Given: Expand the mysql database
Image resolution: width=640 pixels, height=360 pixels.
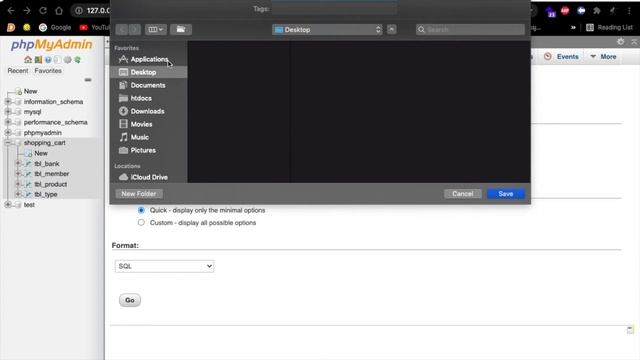Looking at the screenshot, I should [8, 112].
